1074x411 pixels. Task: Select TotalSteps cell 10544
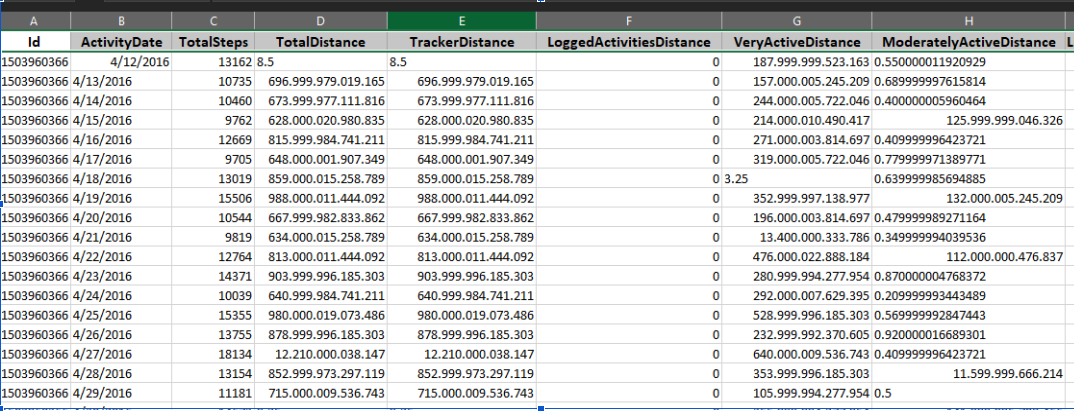coord(213,218)
